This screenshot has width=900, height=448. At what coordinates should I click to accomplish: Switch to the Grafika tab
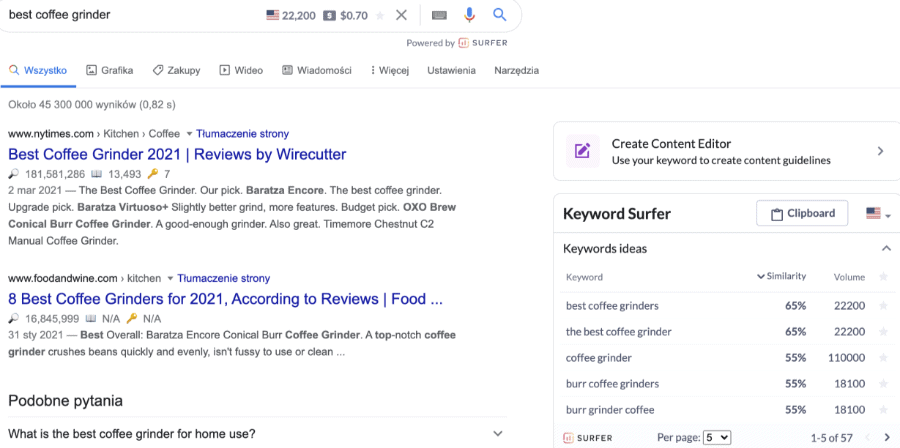pyautogui.click(x=110, y=71)
